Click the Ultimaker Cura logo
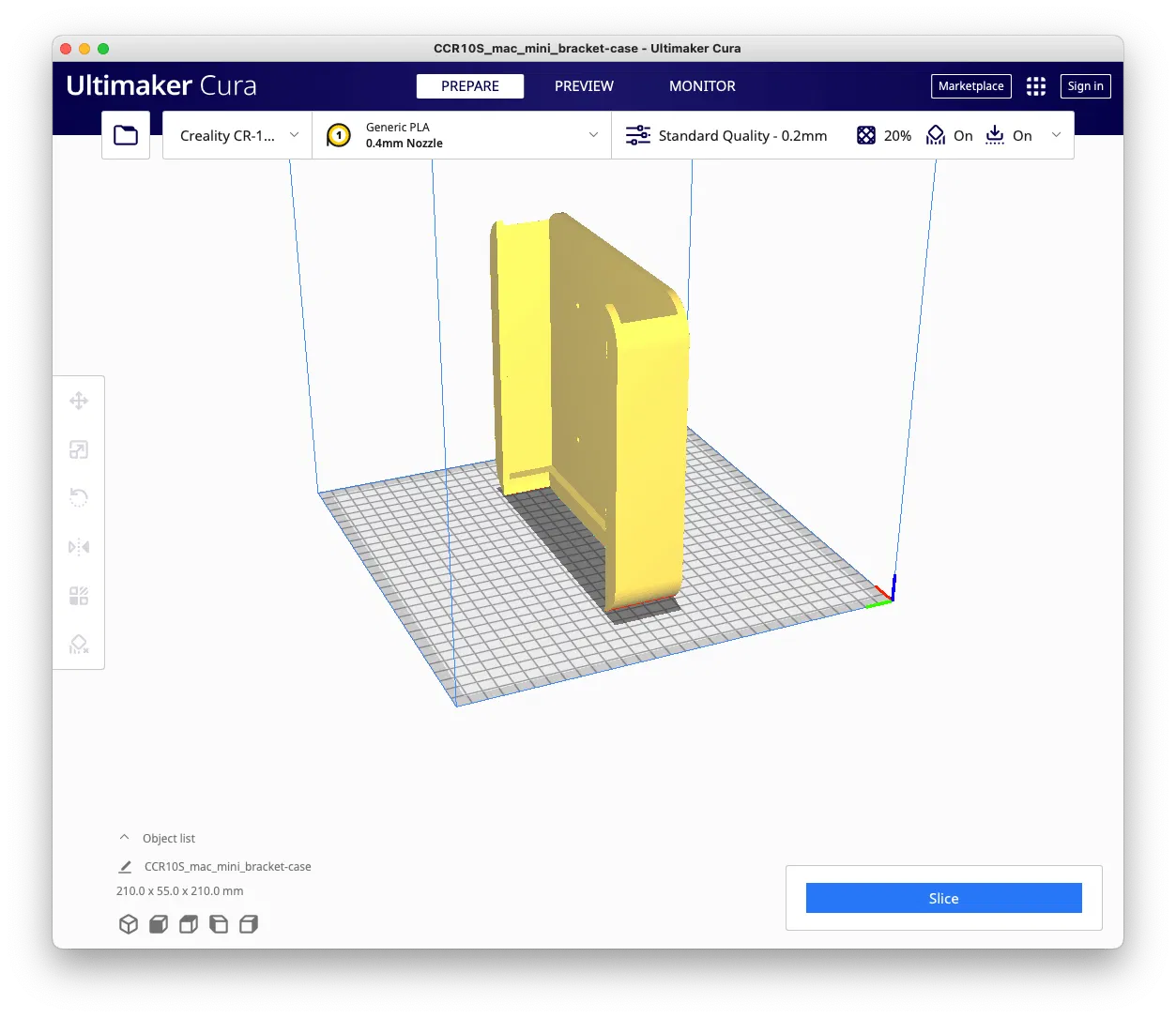 [161, 86]
